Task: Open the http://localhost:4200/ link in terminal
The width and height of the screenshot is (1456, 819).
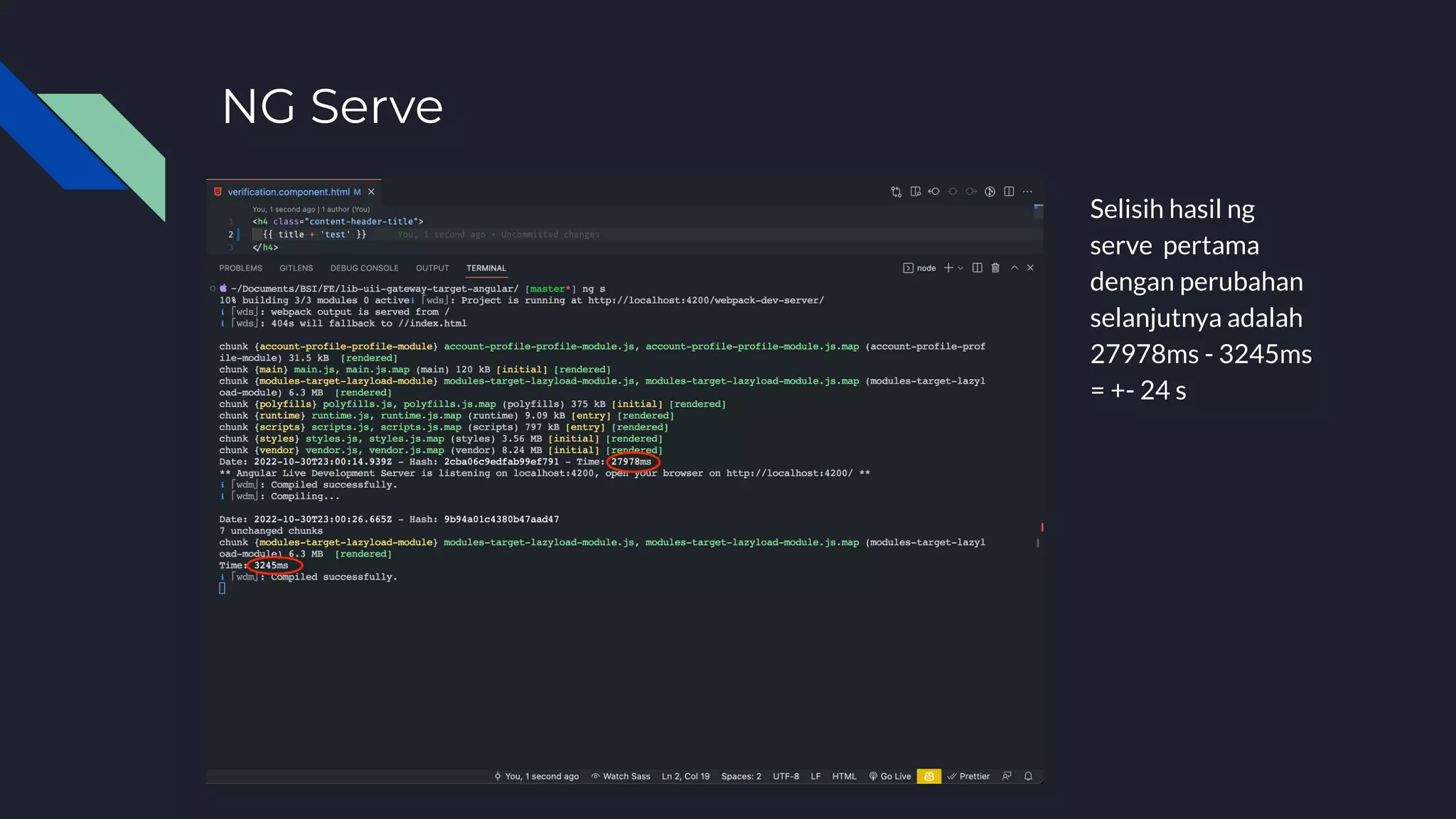Action: tap(789, 473)
